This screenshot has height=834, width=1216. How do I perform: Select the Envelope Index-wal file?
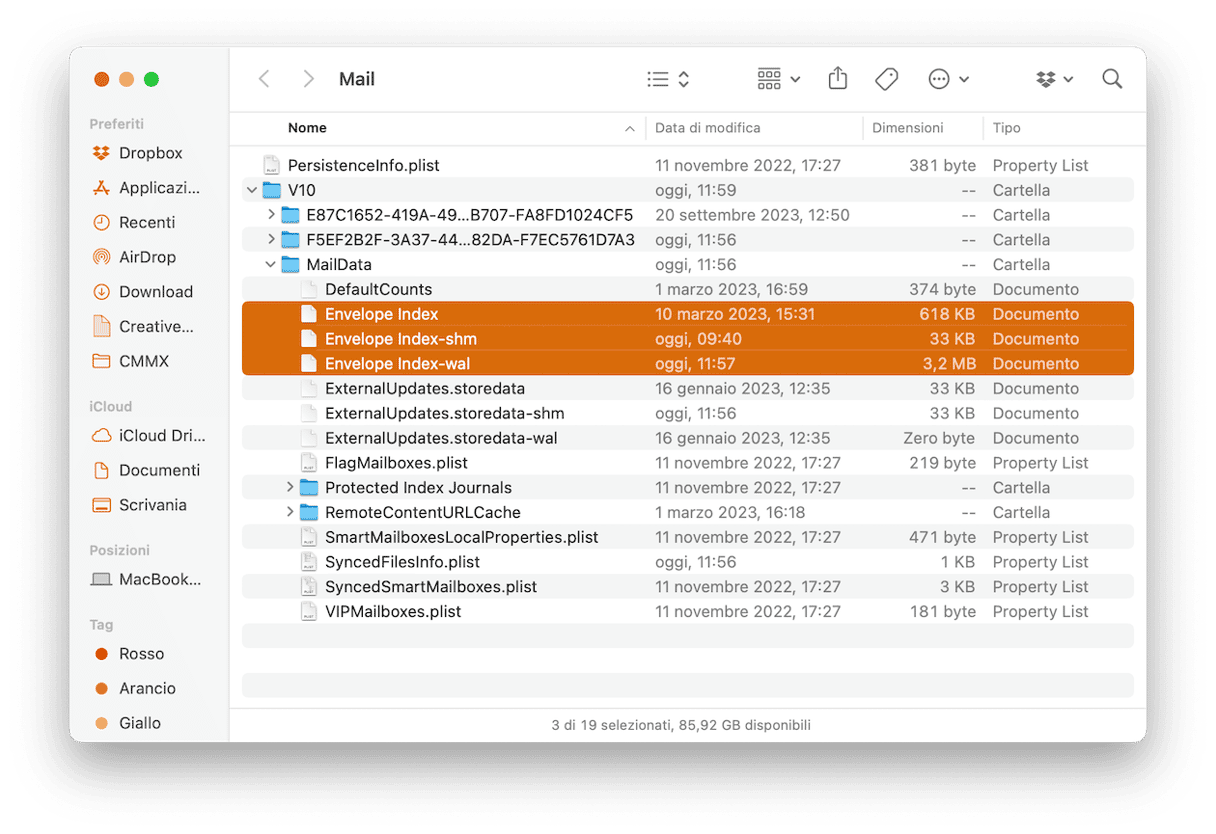click(688, 364)
